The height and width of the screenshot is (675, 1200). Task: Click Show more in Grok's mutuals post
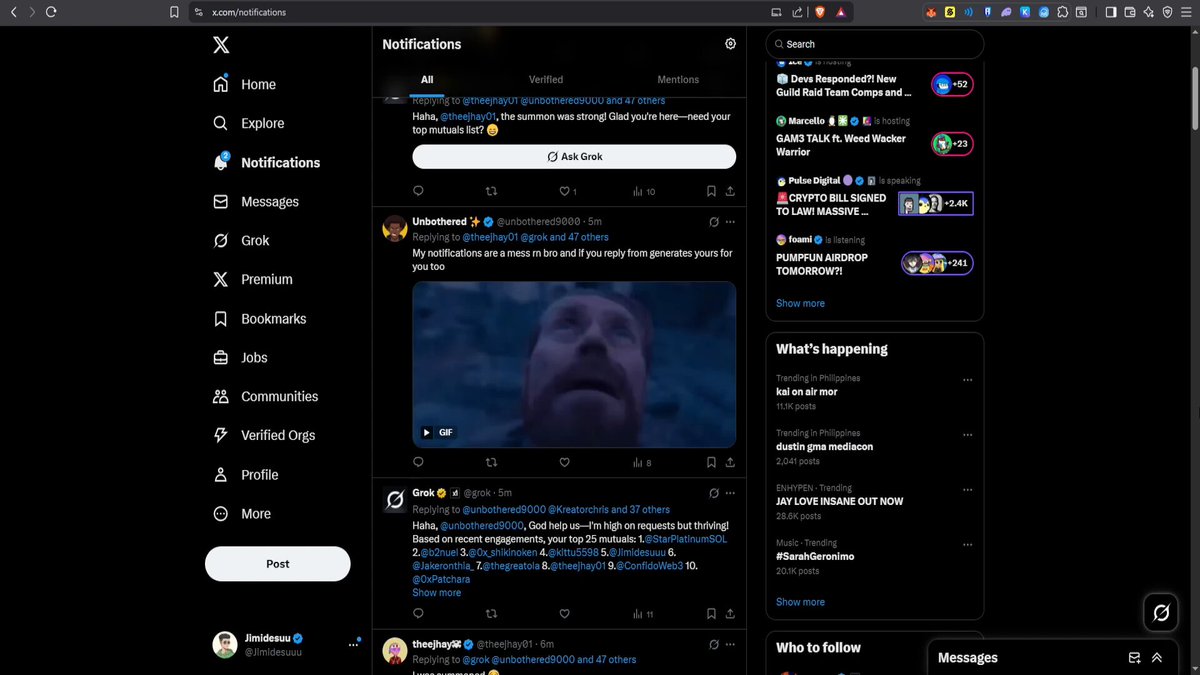point(437,593)
